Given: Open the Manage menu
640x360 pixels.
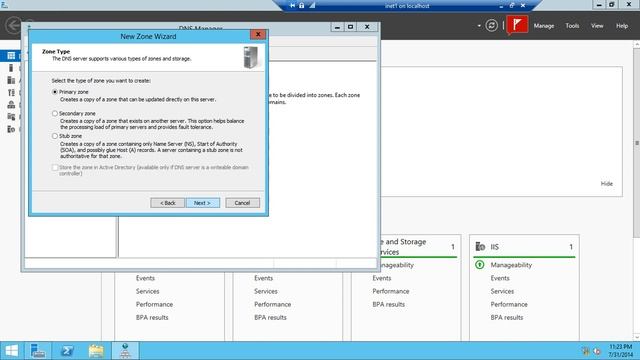Looking at the screenshot, I should click(x=544, y=26).
